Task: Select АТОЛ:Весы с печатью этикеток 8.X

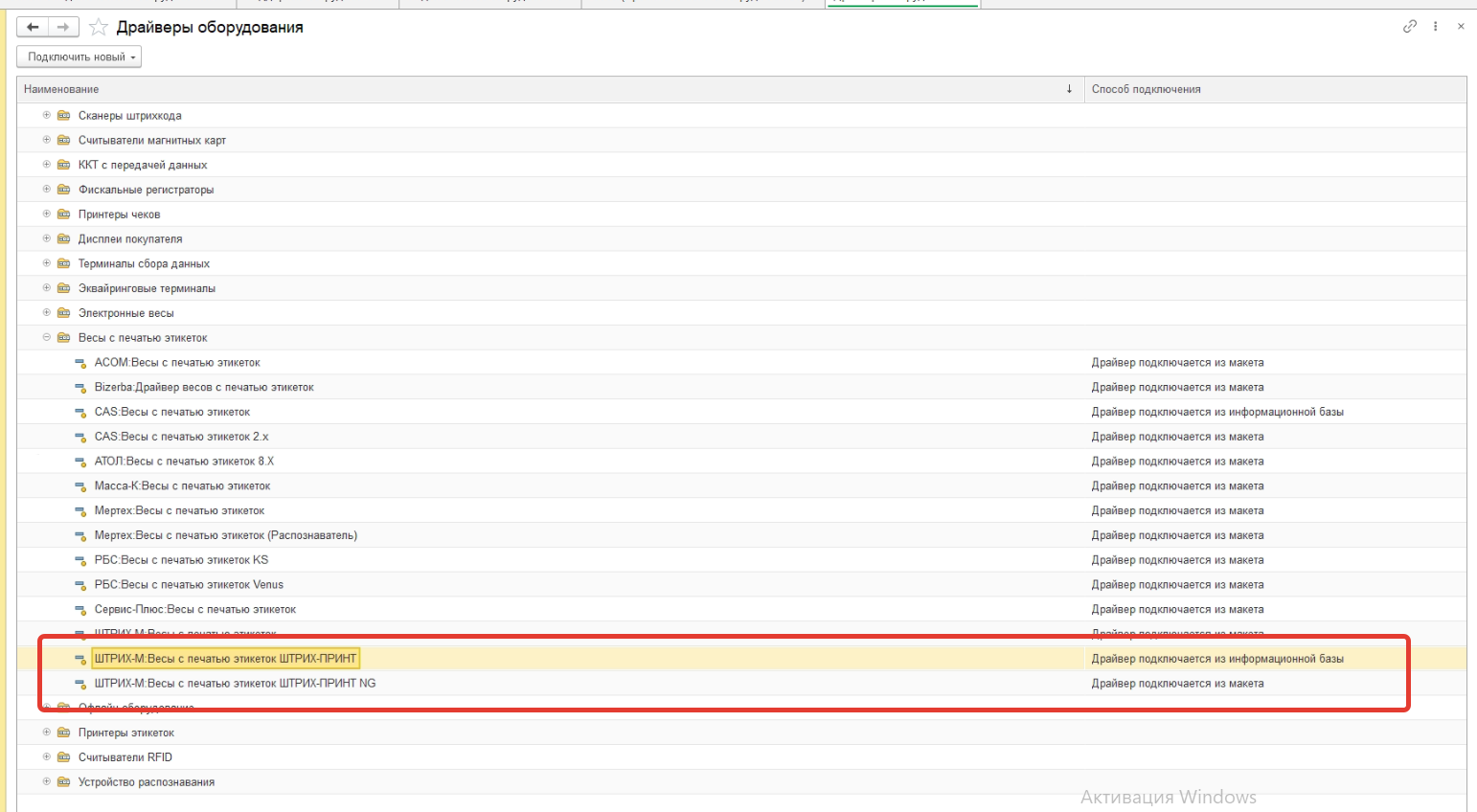Action: point(184,462)
